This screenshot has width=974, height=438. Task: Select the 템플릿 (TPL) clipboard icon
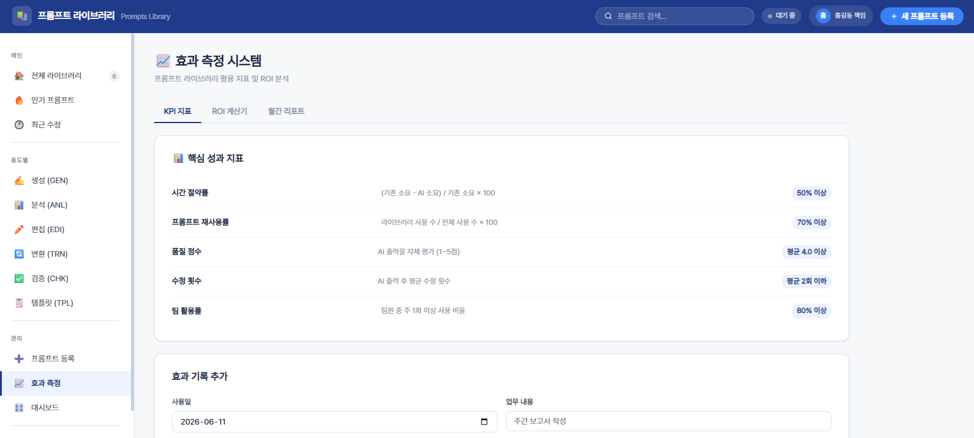pyautogui.click(x=19, y=303)
